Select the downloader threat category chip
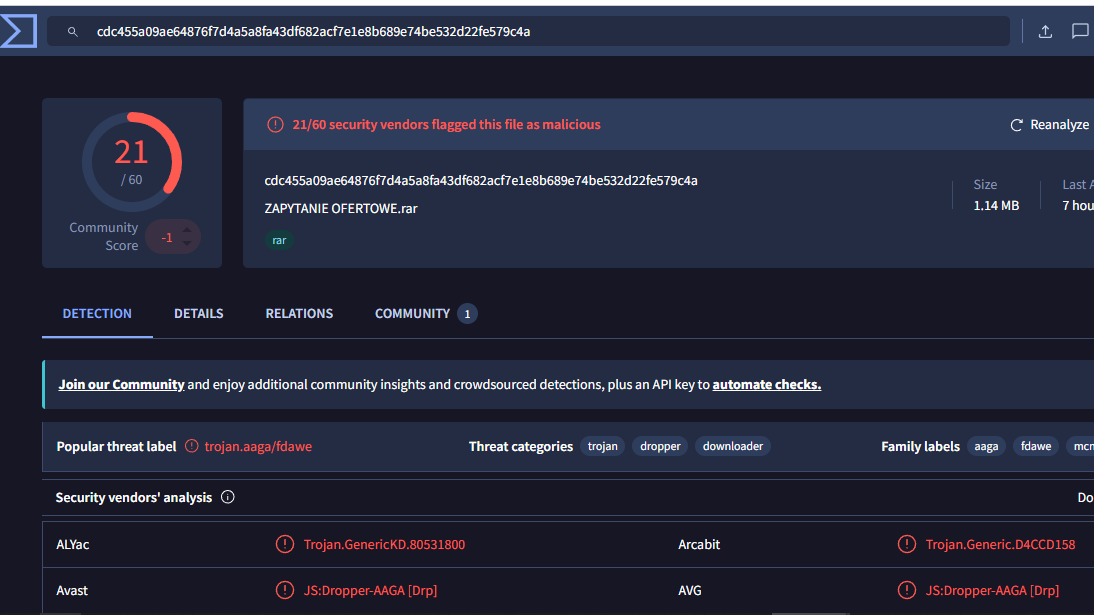Screen dimensions: 1094x615 733,446
